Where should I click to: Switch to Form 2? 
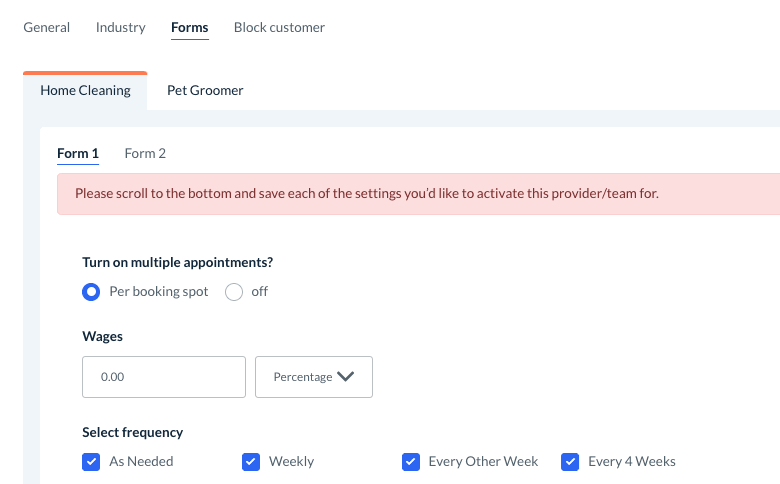145,154
